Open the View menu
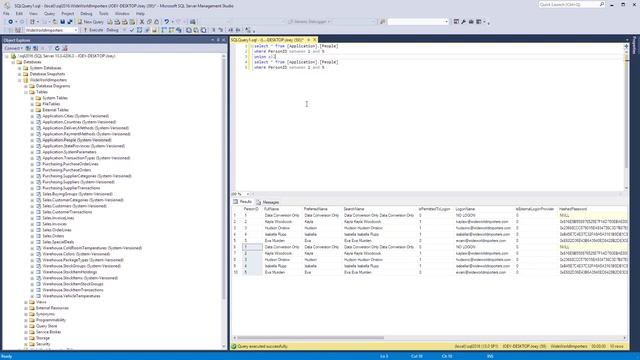The width and height of the screenshot is (640, 360). (33, 13)
